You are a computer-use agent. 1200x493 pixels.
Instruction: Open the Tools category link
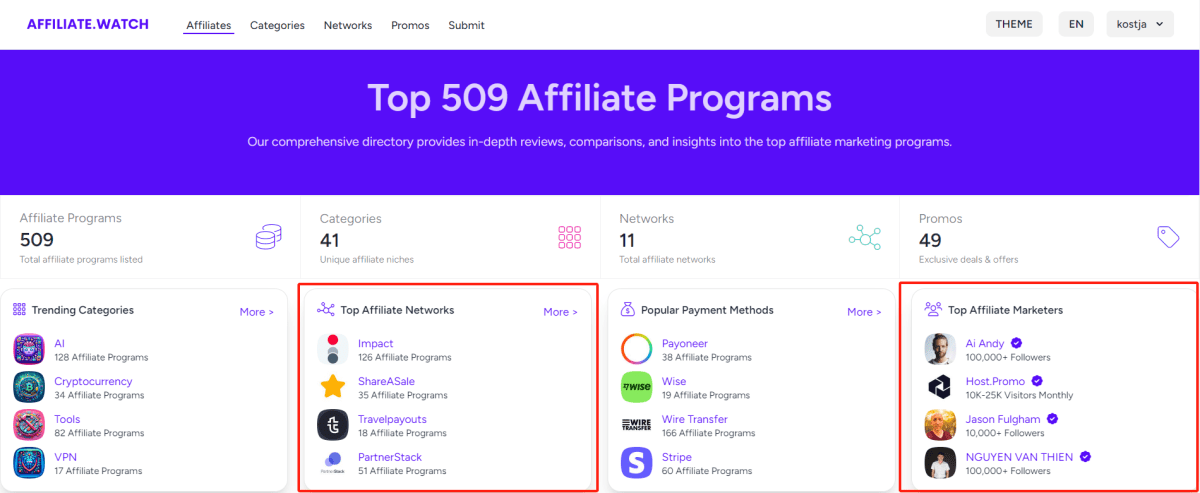[67, 419]
